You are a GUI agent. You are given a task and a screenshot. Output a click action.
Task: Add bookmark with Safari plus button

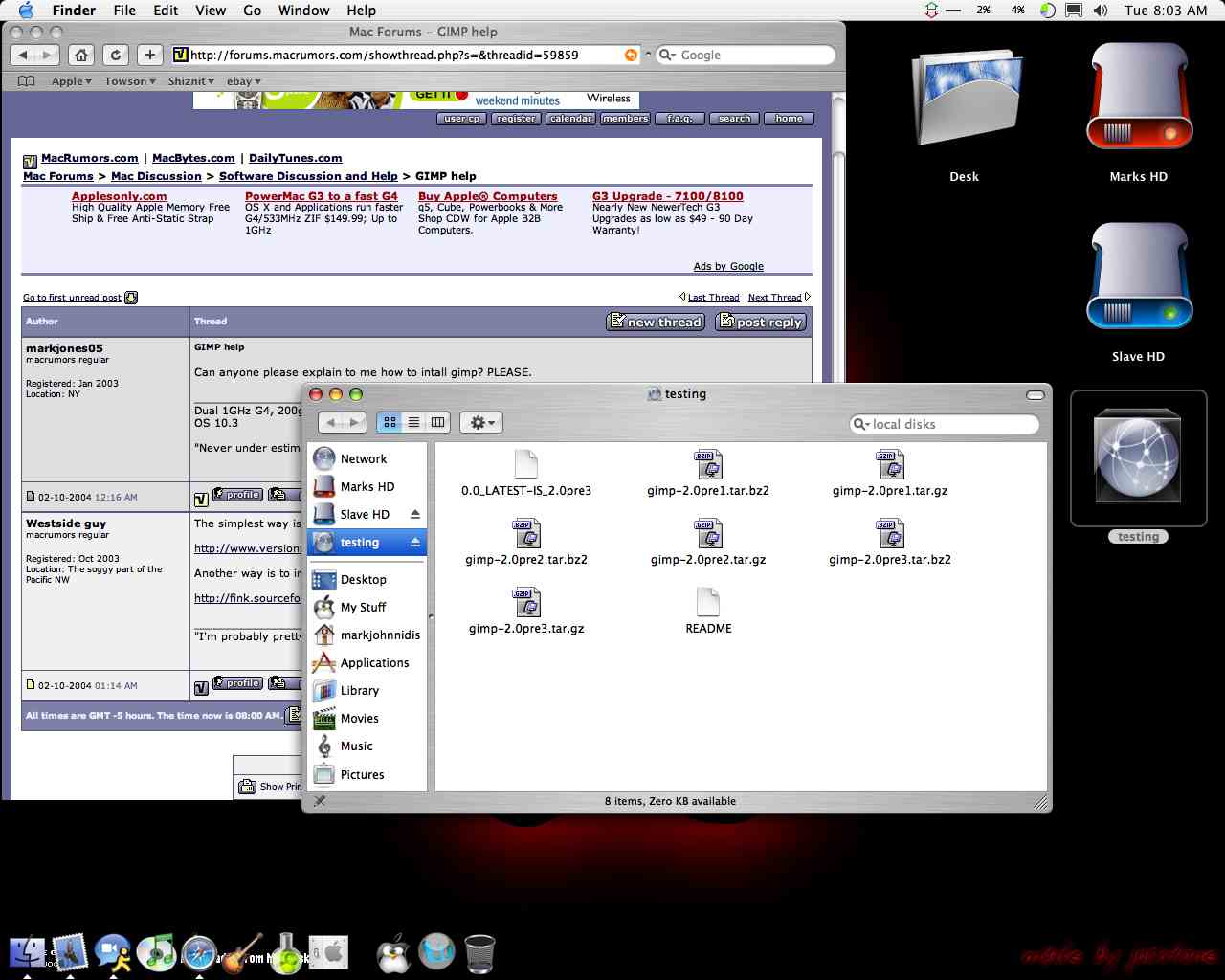pyautogui.click(x=149, y=55)
